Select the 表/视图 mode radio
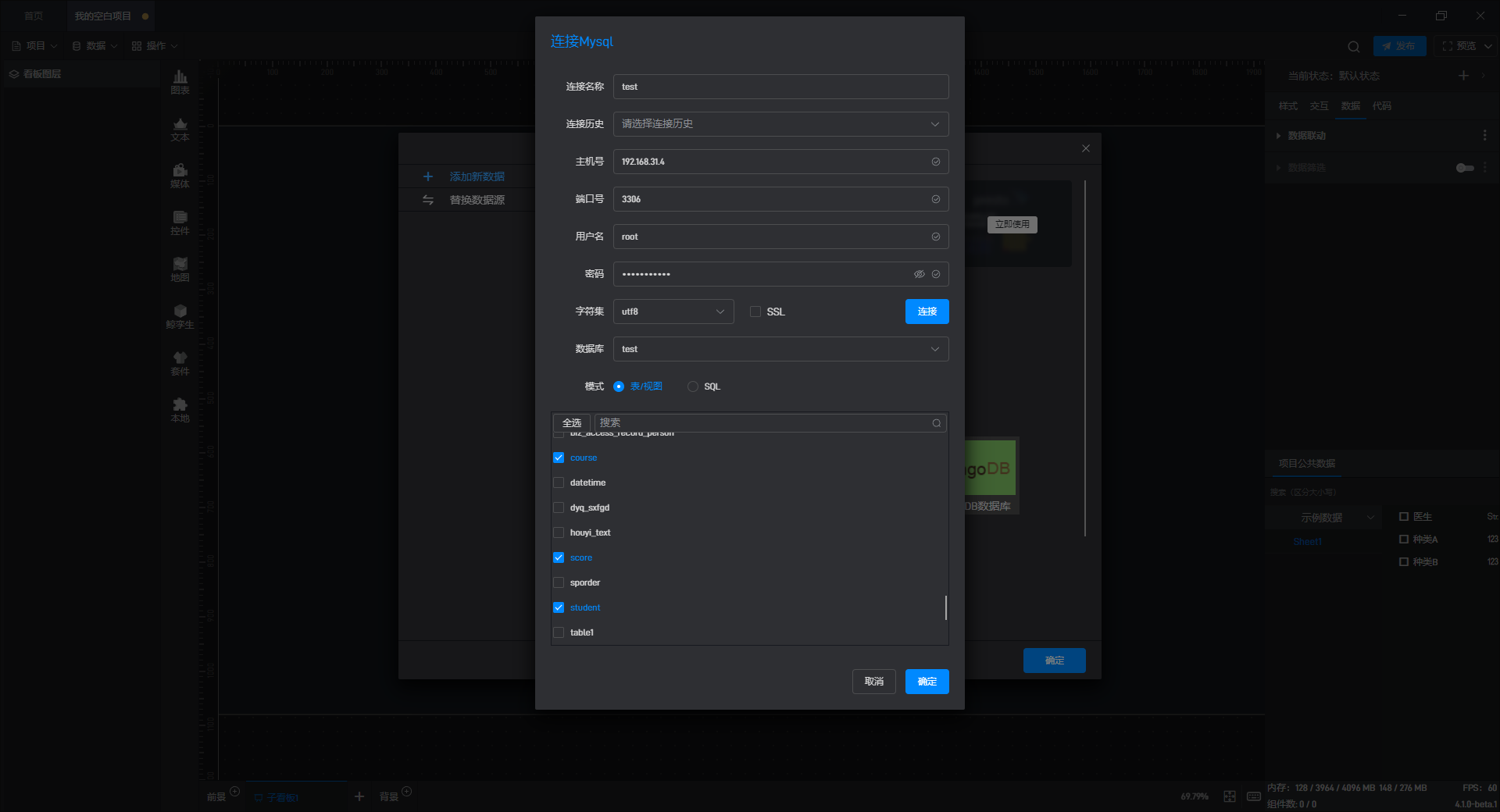This screenshot has height=812, width=1500. tap(619, 386)
